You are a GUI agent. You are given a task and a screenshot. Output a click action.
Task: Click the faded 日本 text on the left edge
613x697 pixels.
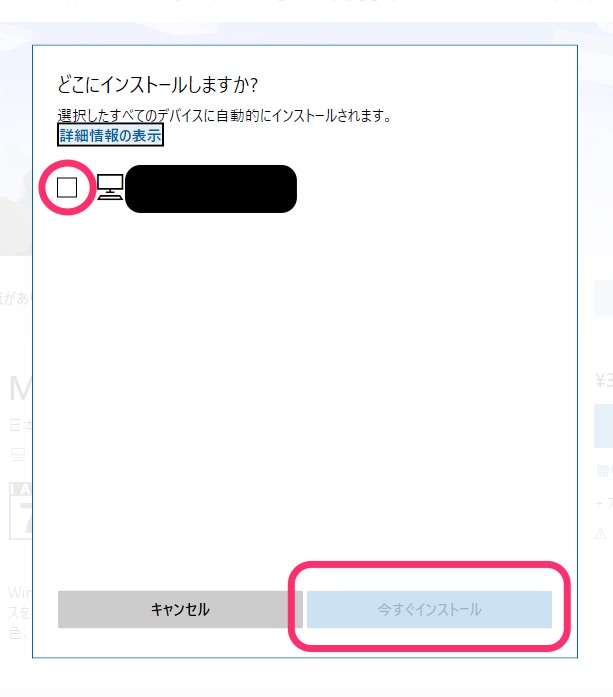tap(20, 425)
